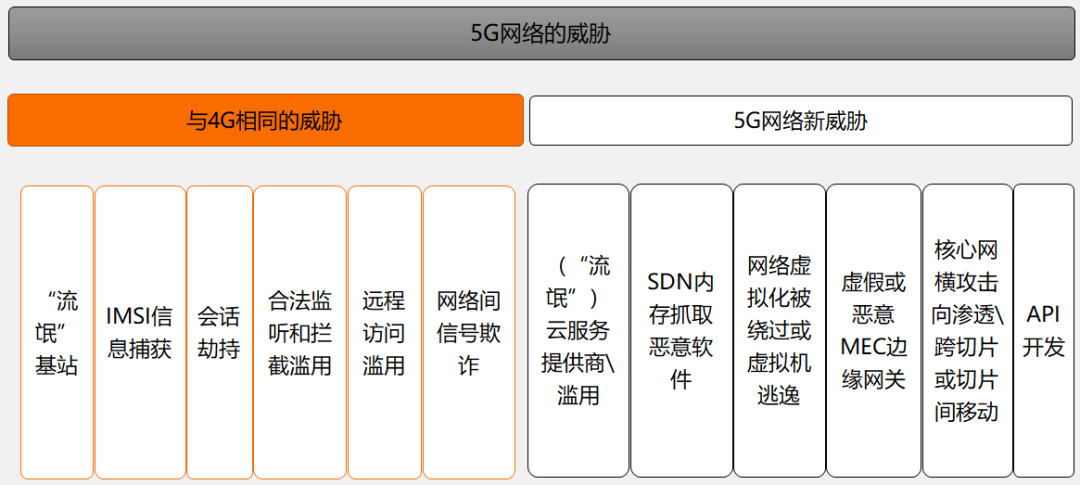Select the SDN内存抓取恶意软件 box
The image size is (1080, 485).
681,330
